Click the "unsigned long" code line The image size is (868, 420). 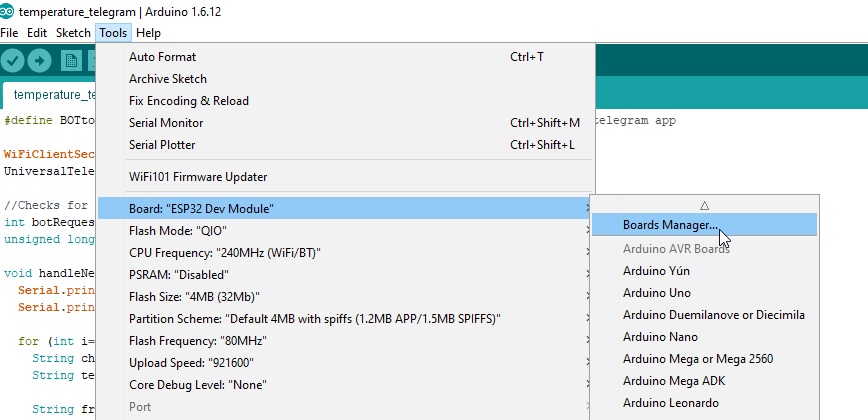pyautogui.click(x=50, y=240)
